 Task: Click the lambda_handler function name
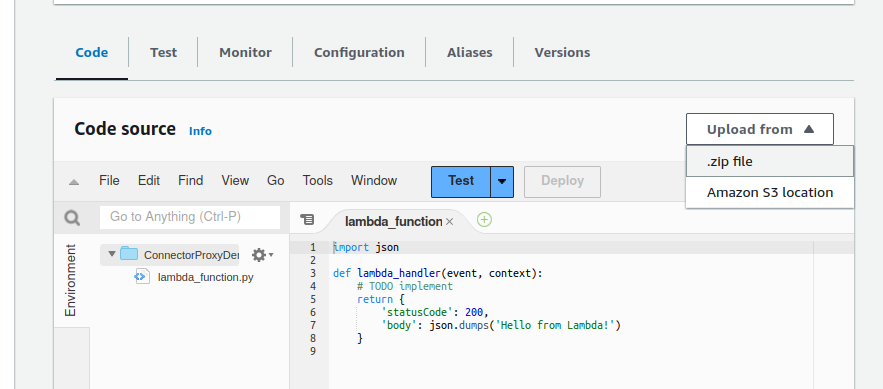coord(399,274)
